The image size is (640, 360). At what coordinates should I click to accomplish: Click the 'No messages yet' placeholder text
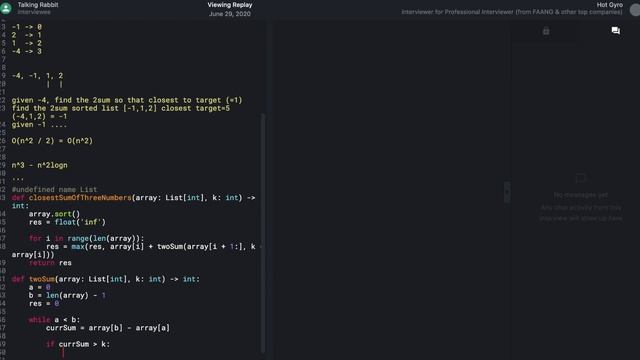coord(580,195)
